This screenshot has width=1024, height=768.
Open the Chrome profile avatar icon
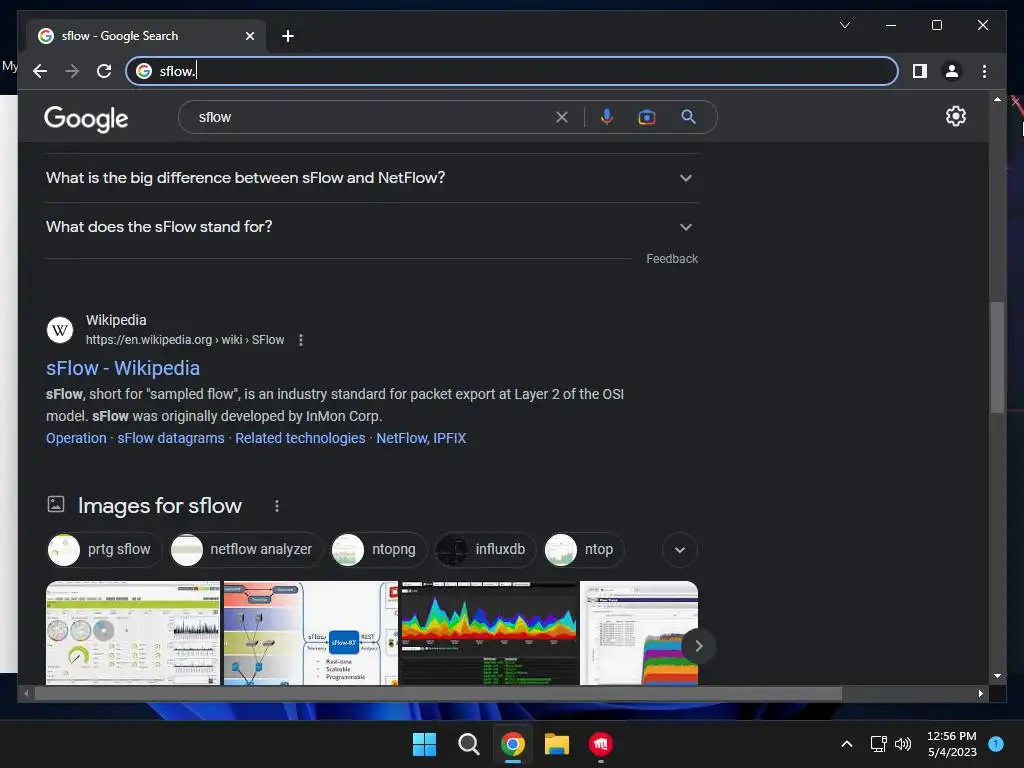(952, 71)
